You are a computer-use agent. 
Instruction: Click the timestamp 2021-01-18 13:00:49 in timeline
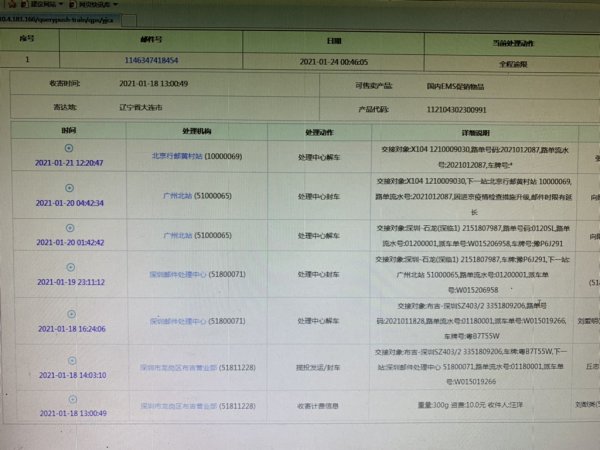click(x=73, y=413)
